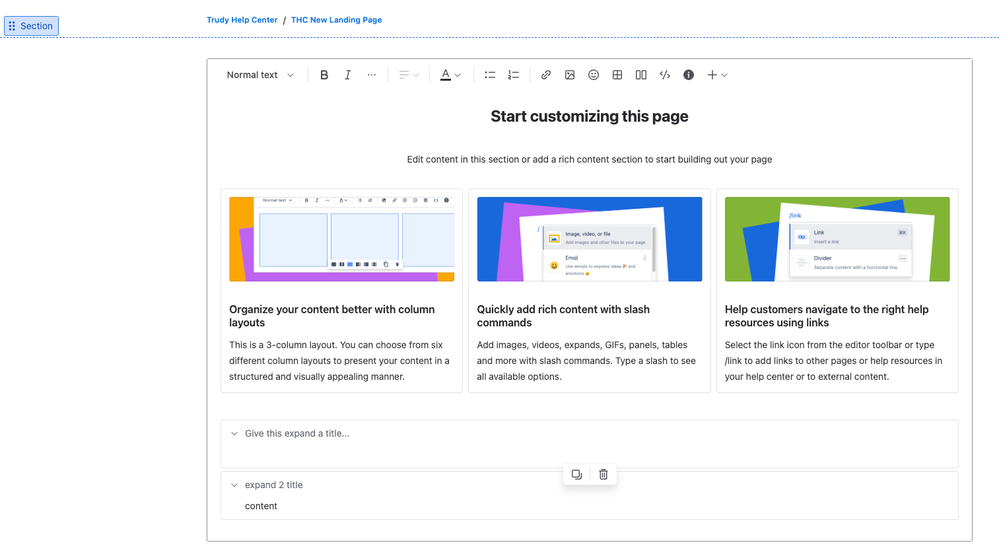Viewport: 999px width, 555px height.
Task: Insert an image or file
Action: [x=570, y=75]
